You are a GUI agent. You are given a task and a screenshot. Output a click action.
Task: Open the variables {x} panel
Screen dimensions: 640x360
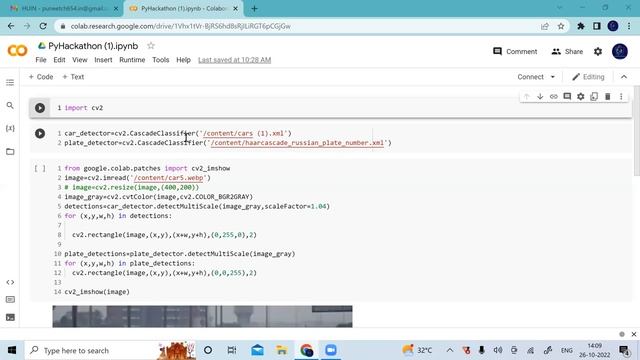click(x=10, y=128)
